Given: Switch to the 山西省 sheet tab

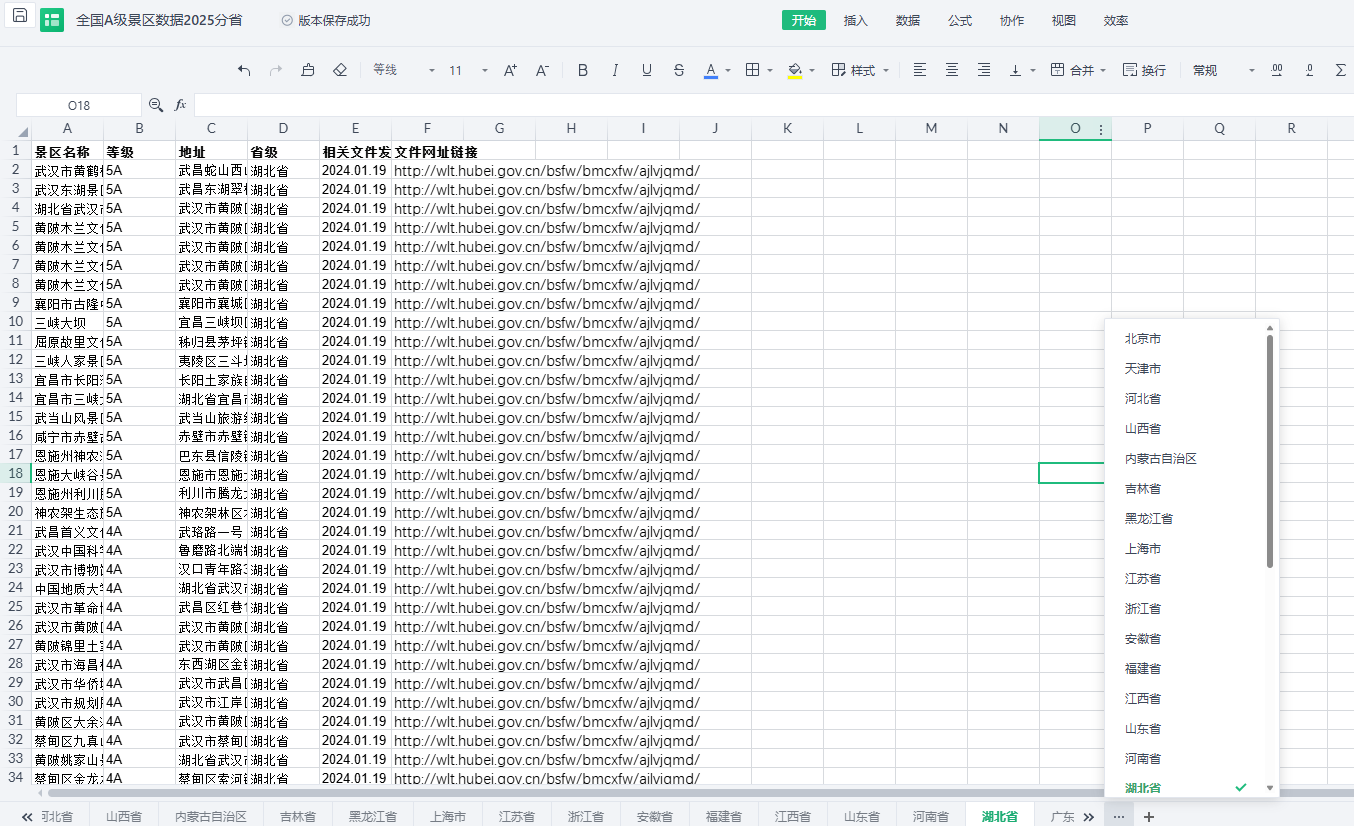Looking at the screenshot, I should pyautogui.click(x=124, y=816).
